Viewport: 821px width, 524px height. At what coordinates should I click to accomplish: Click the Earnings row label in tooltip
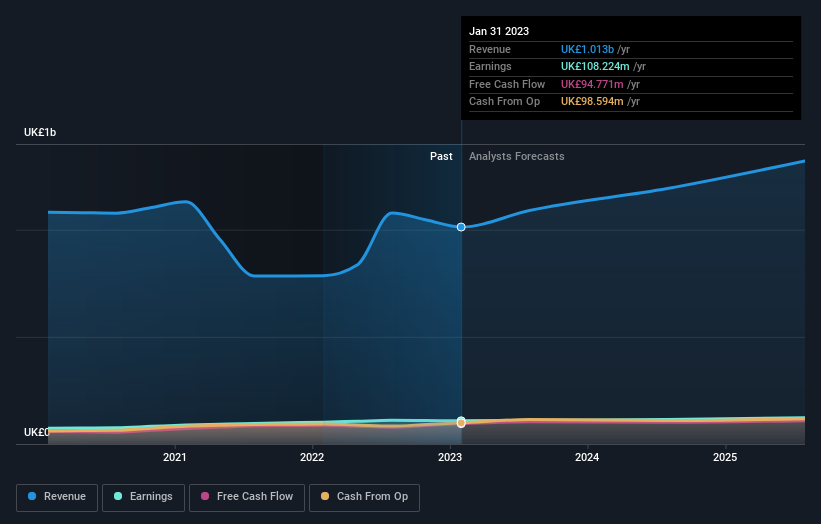pos(490,66)
